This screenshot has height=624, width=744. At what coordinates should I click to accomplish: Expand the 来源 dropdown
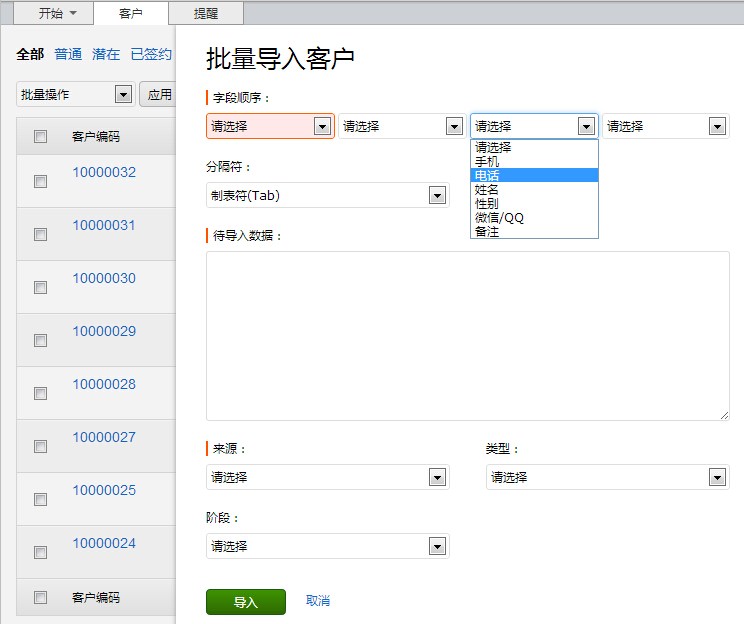(327, 477)
